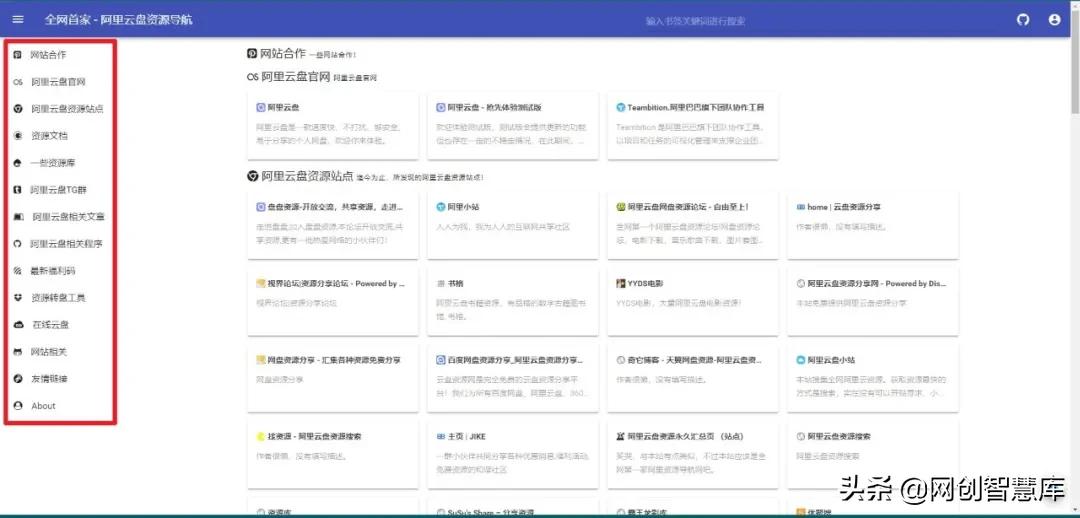Open the 百度网盘资源分享 card
Screen dimensions: 1080x518
pyautogui.click(x=512, y=378)
